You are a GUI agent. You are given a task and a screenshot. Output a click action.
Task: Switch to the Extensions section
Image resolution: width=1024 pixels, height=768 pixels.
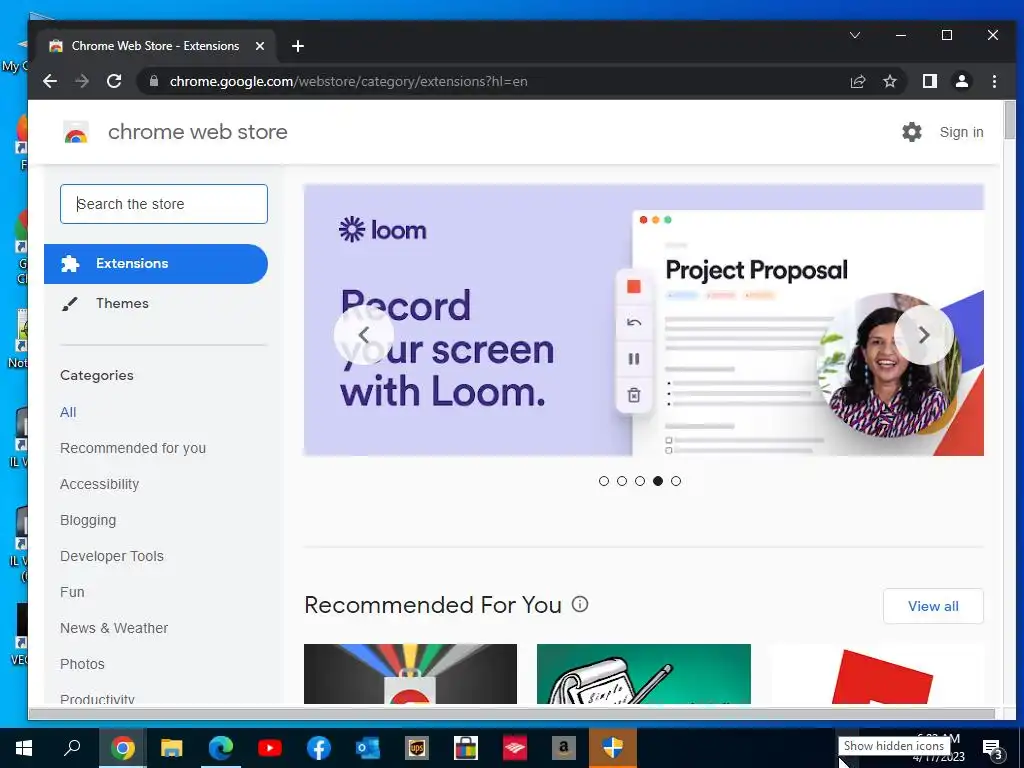[x=155, y=264]
